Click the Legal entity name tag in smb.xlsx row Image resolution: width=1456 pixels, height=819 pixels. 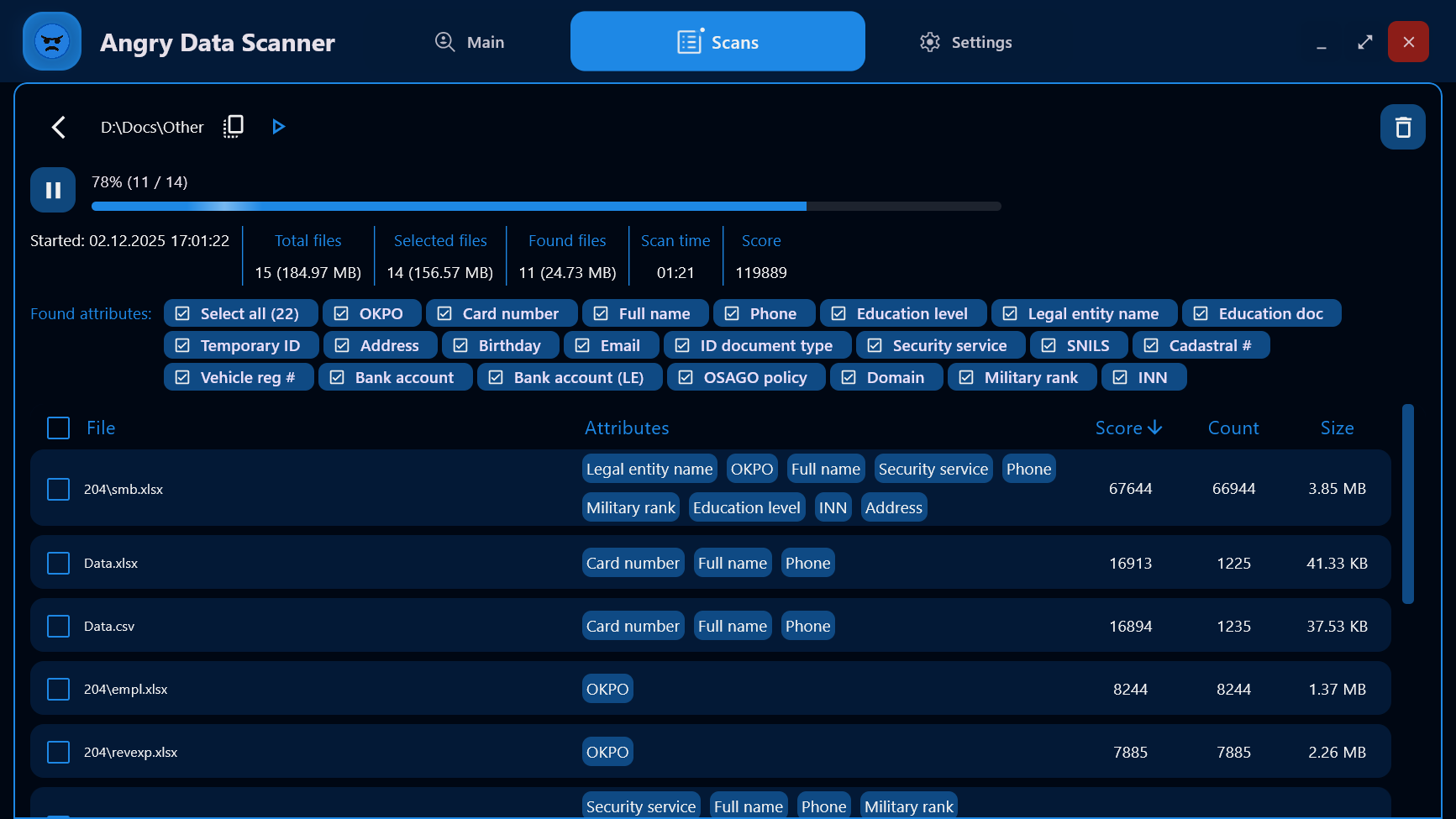click(x=649, y=469)
